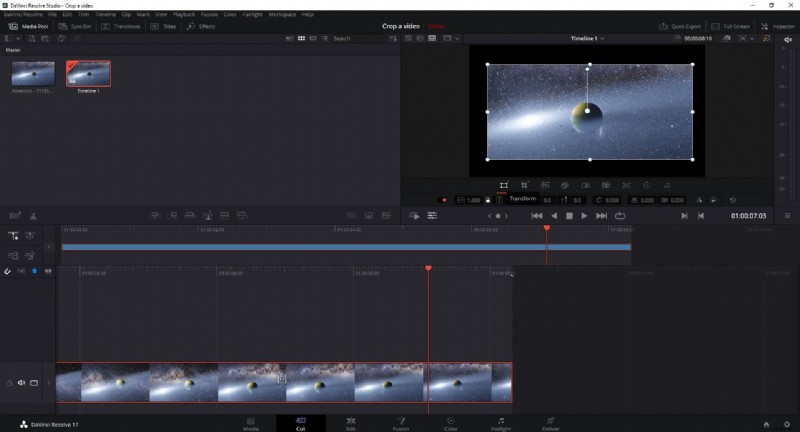Open the Transitions panel
The height and width of the screenshot is (432, 800).
coord(120,26)
